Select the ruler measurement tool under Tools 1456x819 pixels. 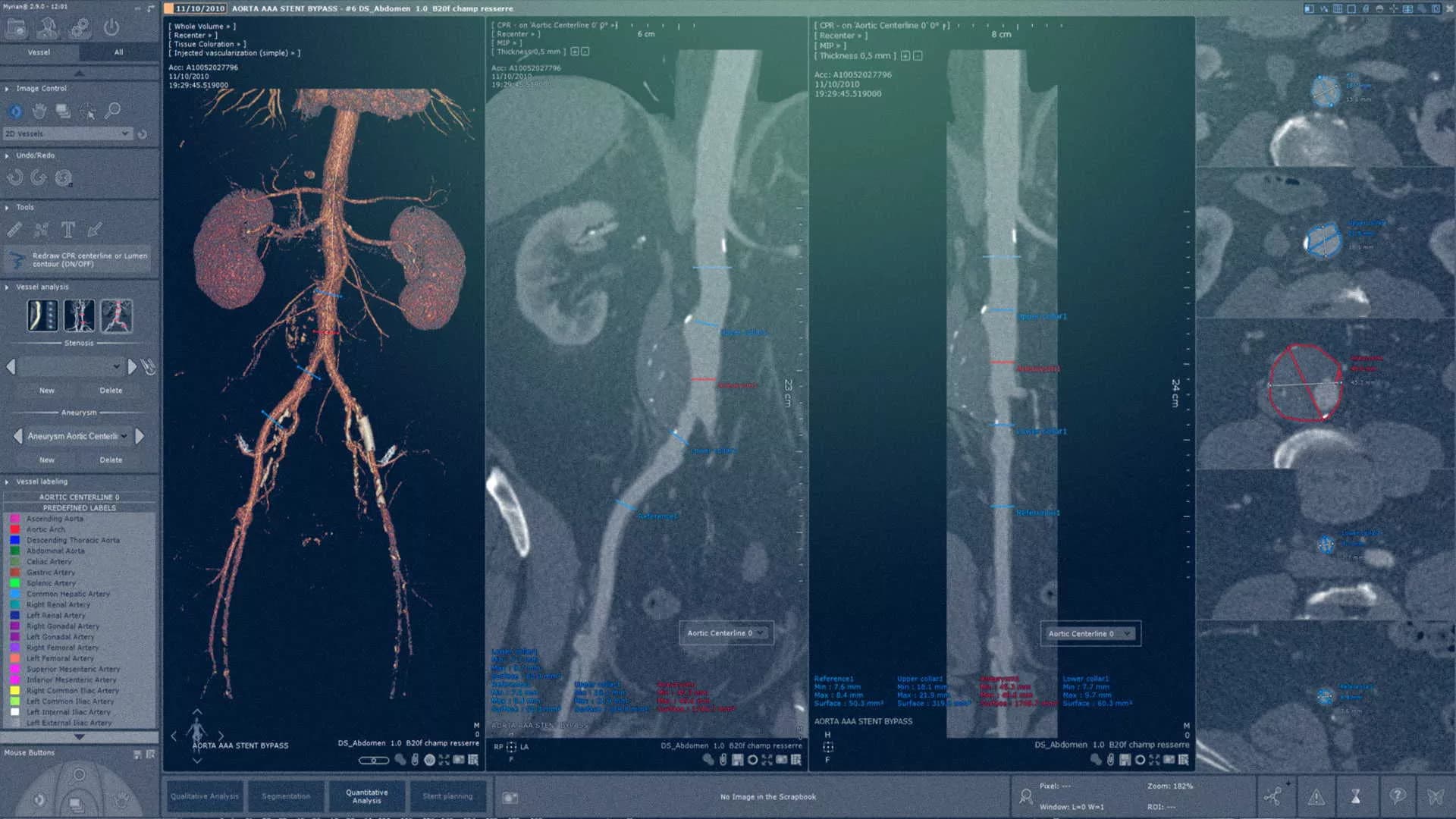pyautogui.click(x=14, y=229)
